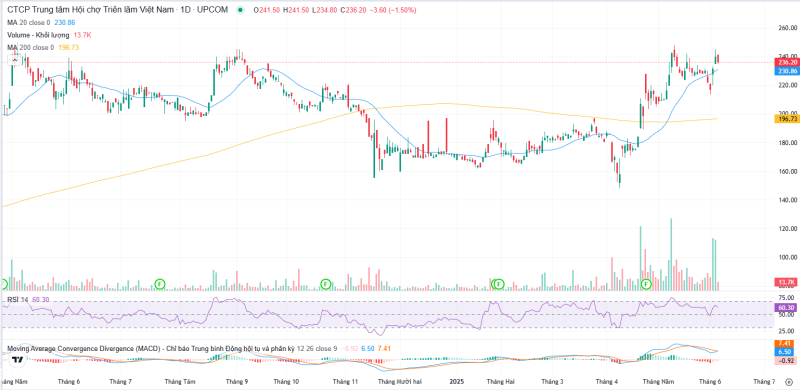
Task: Click the Tháng 7 label near the left edge
Action: 120,381
